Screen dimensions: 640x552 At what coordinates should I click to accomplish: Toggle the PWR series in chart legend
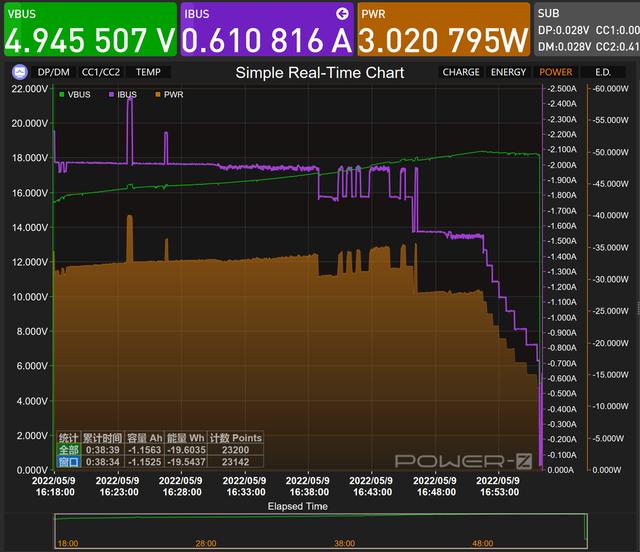171,94
